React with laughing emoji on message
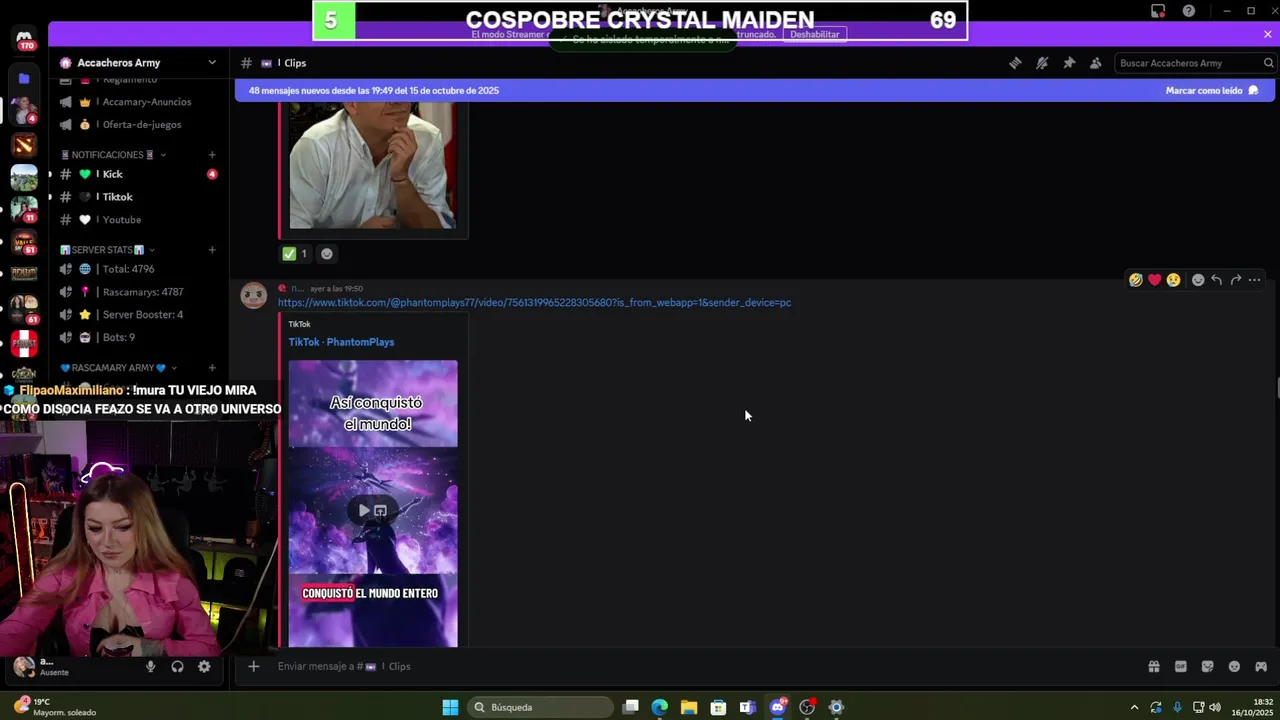This screenshot has height=720, width=1280. (x=1135, y=280)
